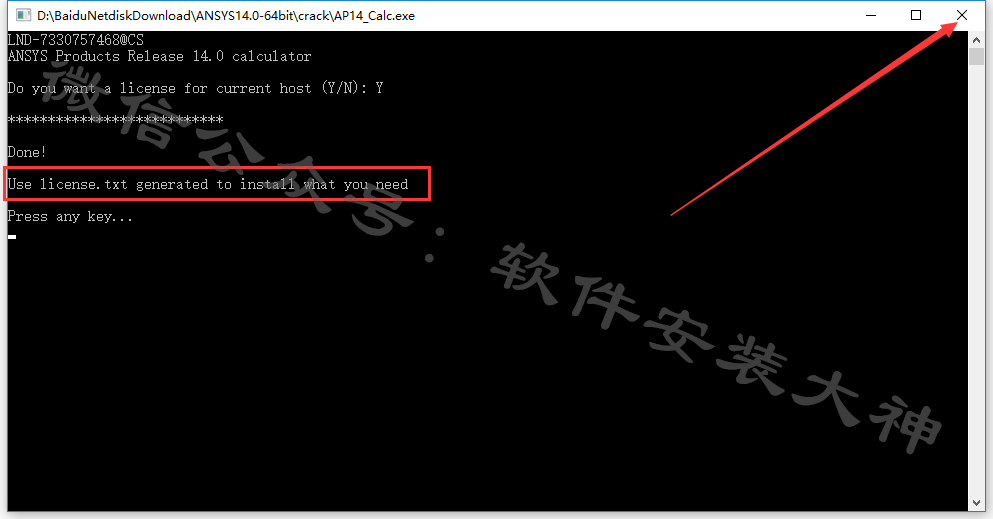Click the Y answer after the (Y/N) prompt
This screenshot has height=519, width=993.
(379, 88)
